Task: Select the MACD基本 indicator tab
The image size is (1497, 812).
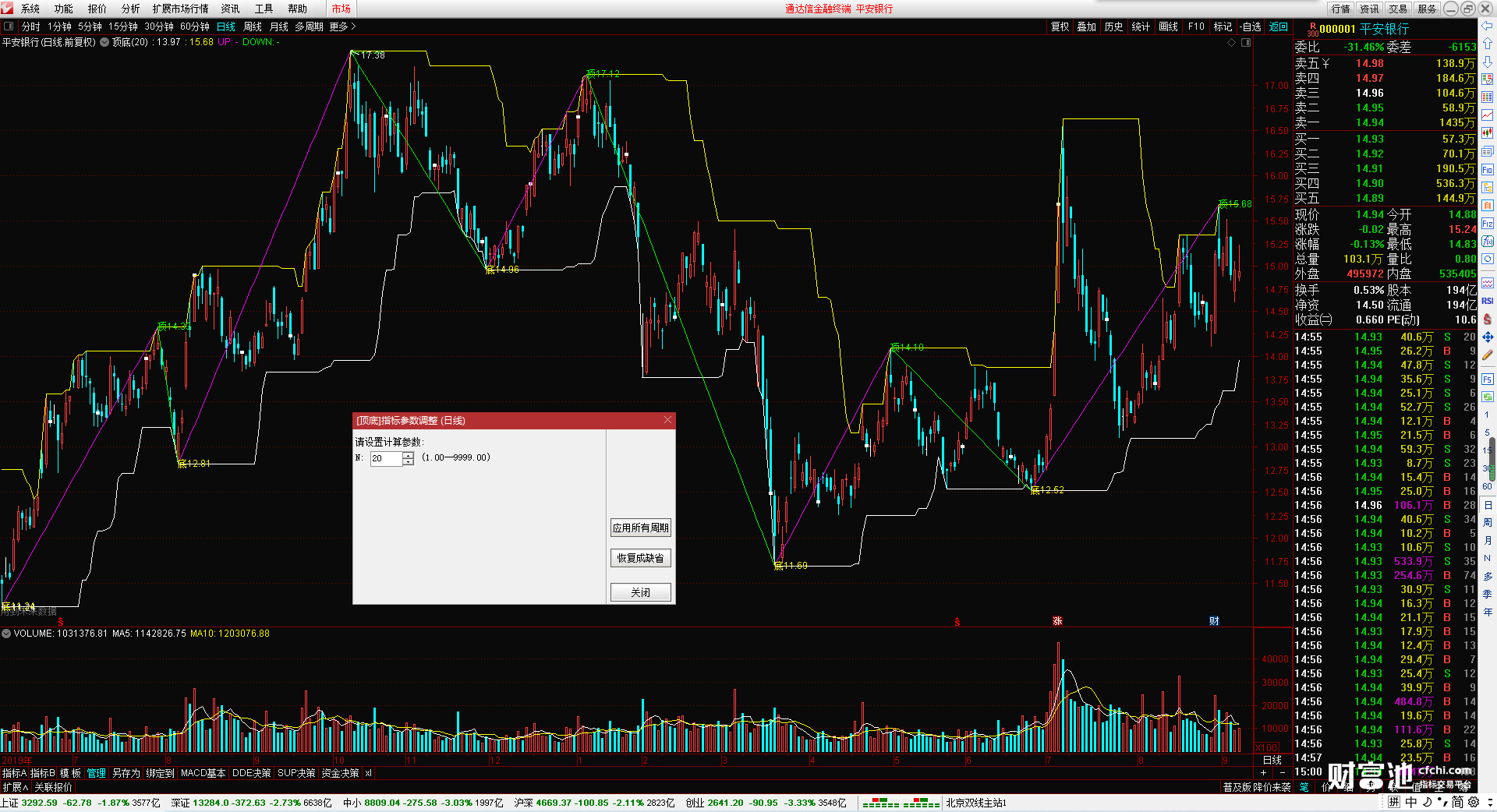Action: tap(203, 773)
